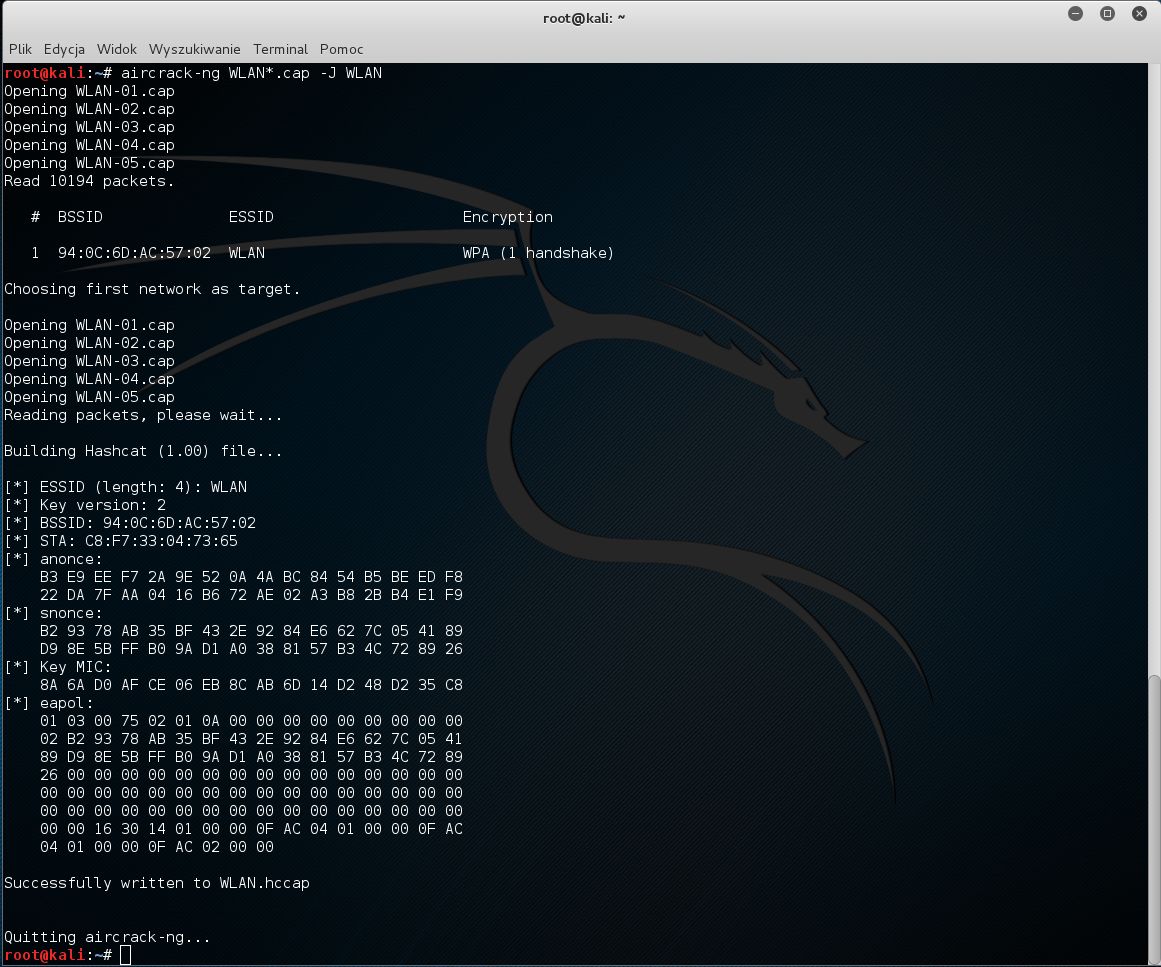The width and height of the screenshot is (1161, 967).
Task: Click the BSSID column header
Action: [x=80, y=217]
